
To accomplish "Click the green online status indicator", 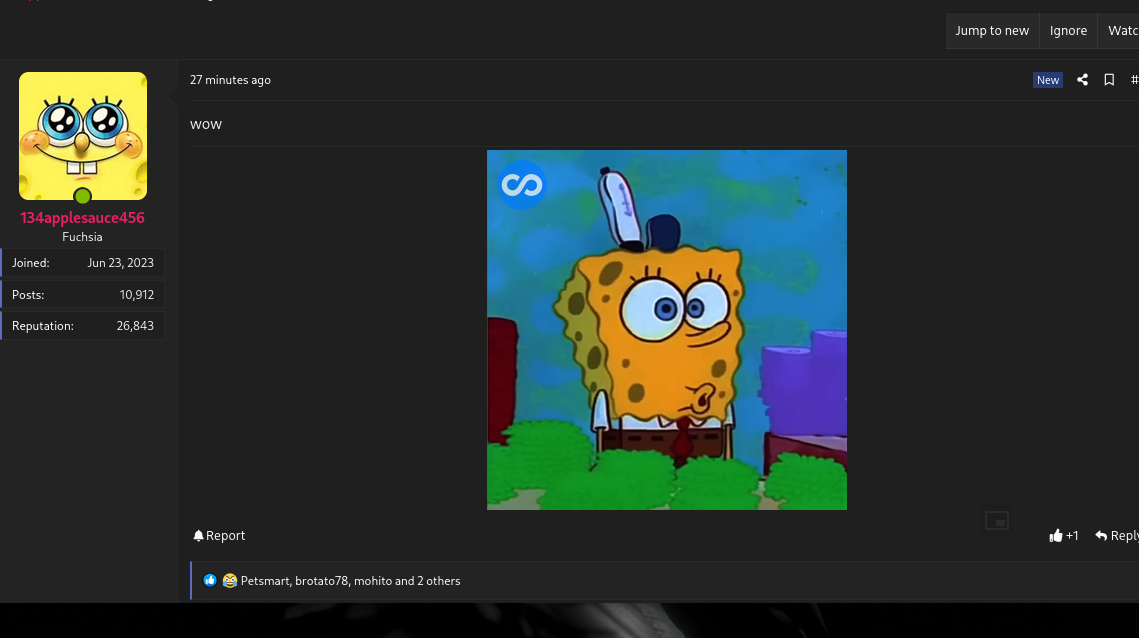I will coord(83,195).
